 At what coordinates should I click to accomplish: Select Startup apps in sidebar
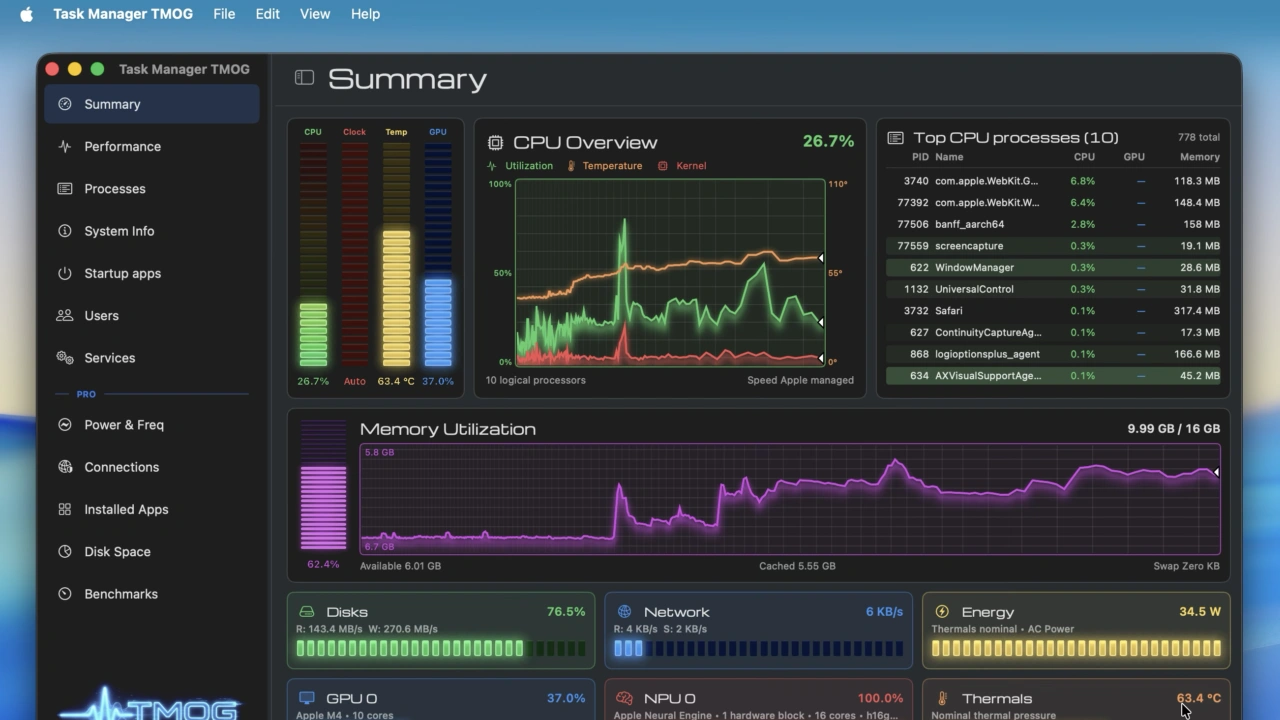(152, 273)
